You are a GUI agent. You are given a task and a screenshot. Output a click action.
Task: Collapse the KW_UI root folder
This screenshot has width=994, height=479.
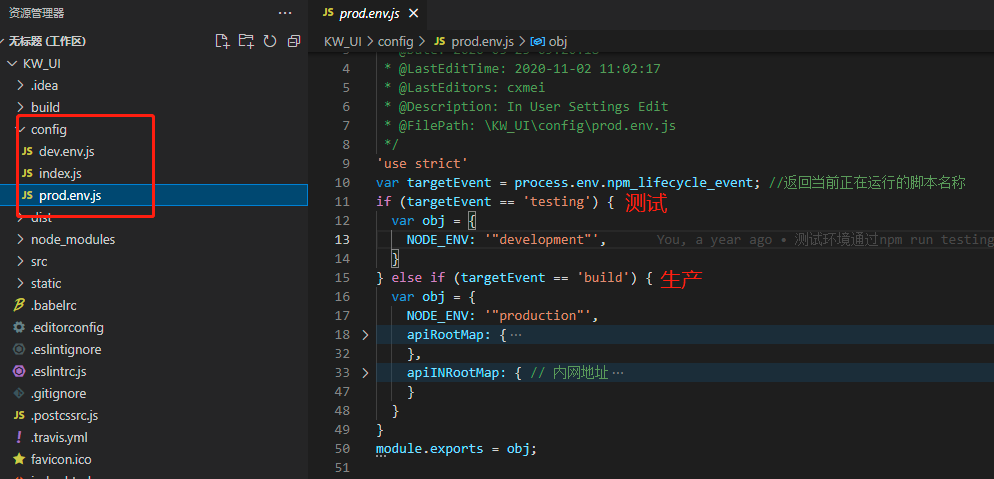point(41,63)
